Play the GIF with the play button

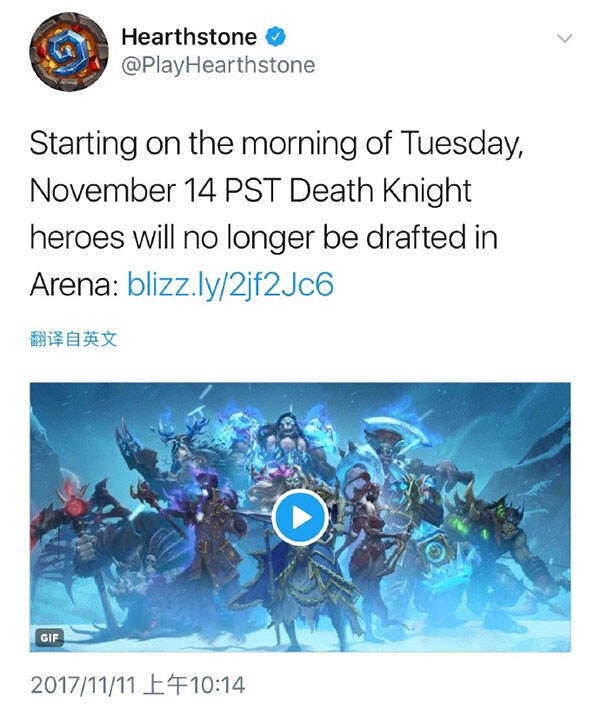[300, 517]
